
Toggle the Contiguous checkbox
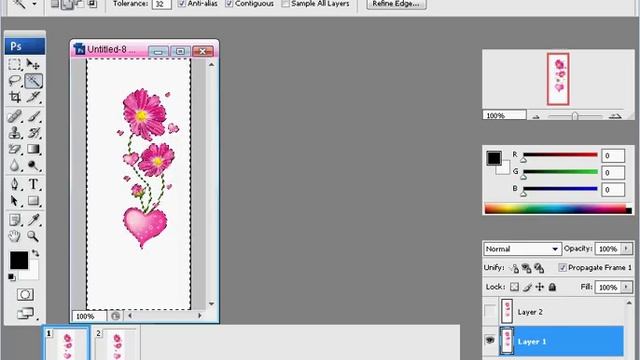pos(229,4)
